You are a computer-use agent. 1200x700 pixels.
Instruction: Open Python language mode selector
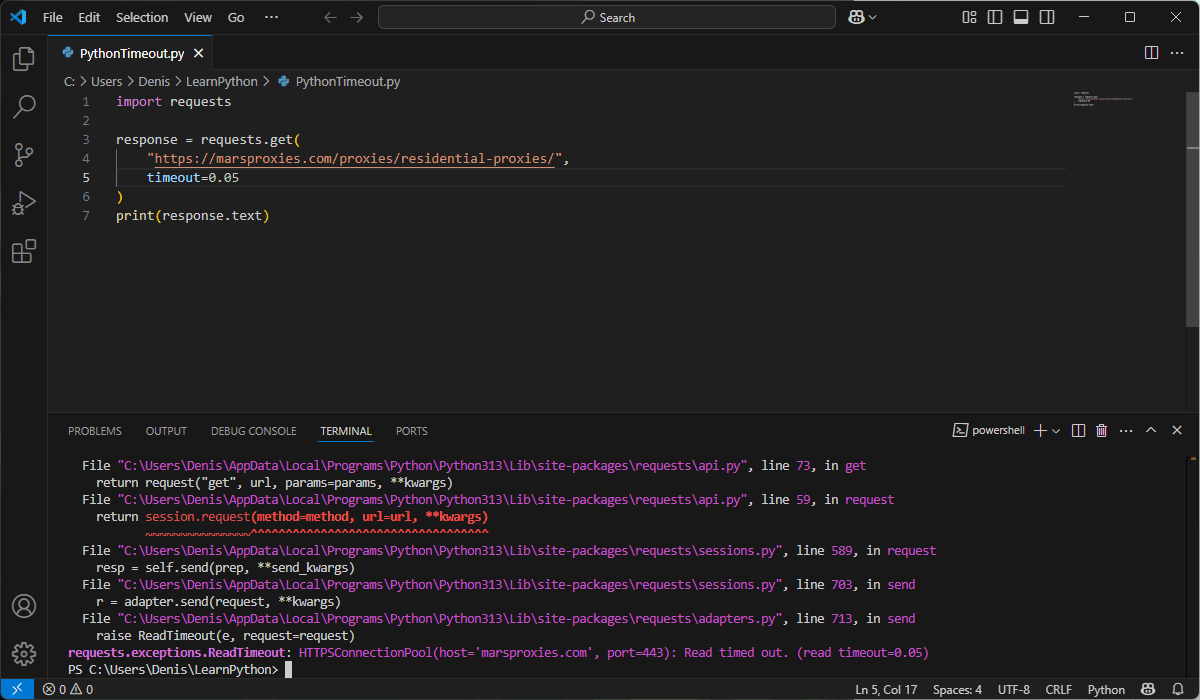[x=1106, y=689]
